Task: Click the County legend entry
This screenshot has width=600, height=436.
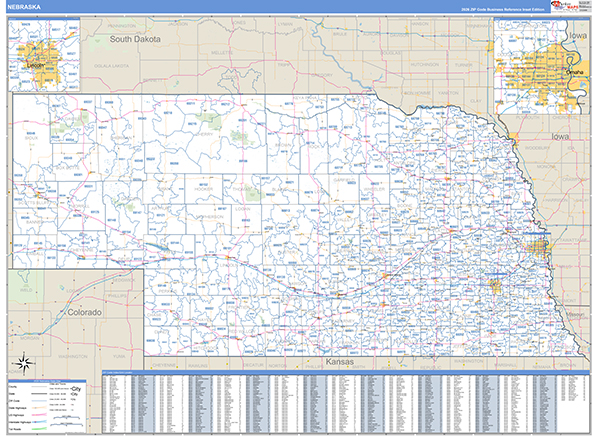Action: (13, 387)
